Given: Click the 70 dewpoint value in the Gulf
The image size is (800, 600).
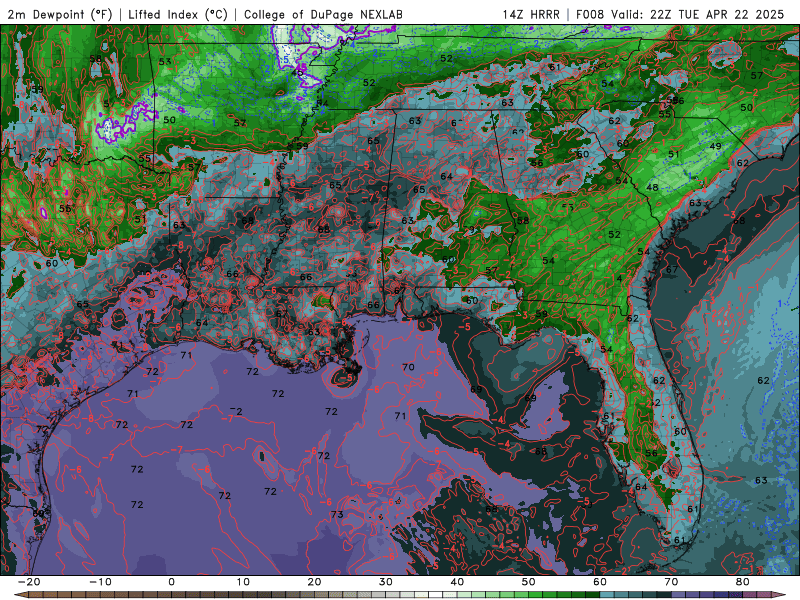Looking at the screenshot, I should pyautogui.click(x=408, y=367).
